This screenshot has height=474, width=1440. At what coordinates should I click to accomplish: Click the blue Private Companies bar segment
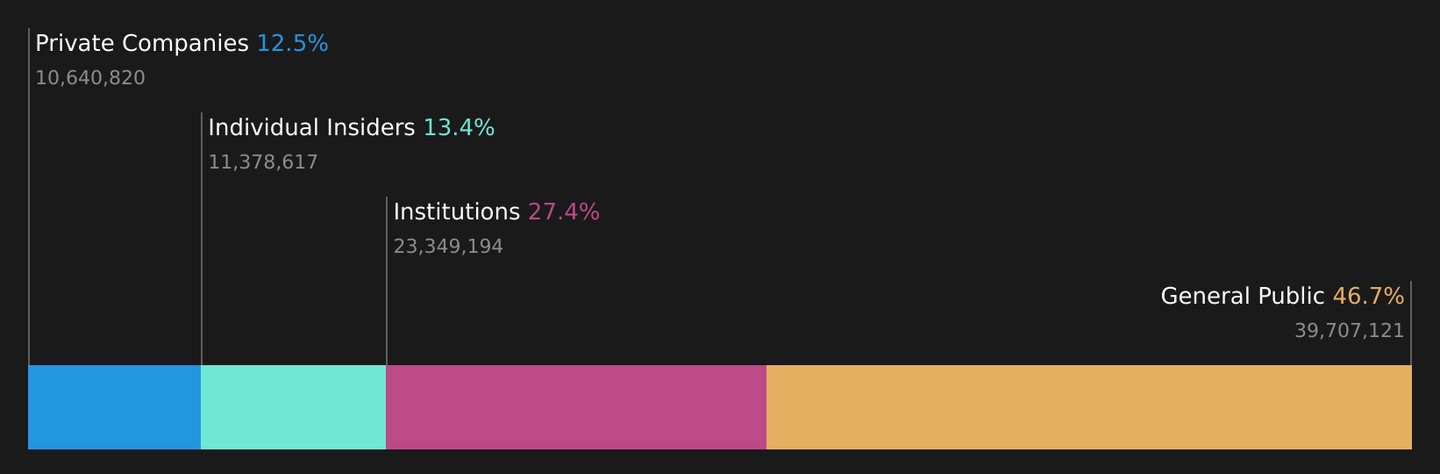coord(115,407)
